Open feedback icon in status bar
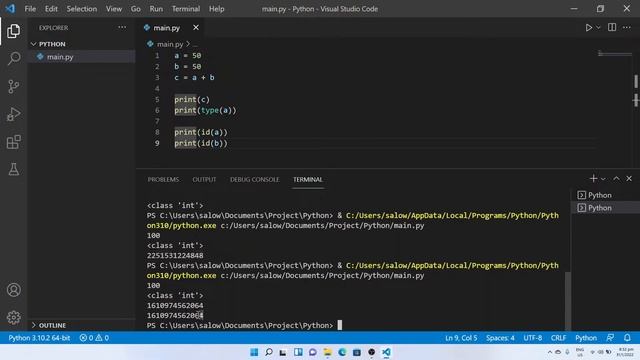 coord(610,338)
